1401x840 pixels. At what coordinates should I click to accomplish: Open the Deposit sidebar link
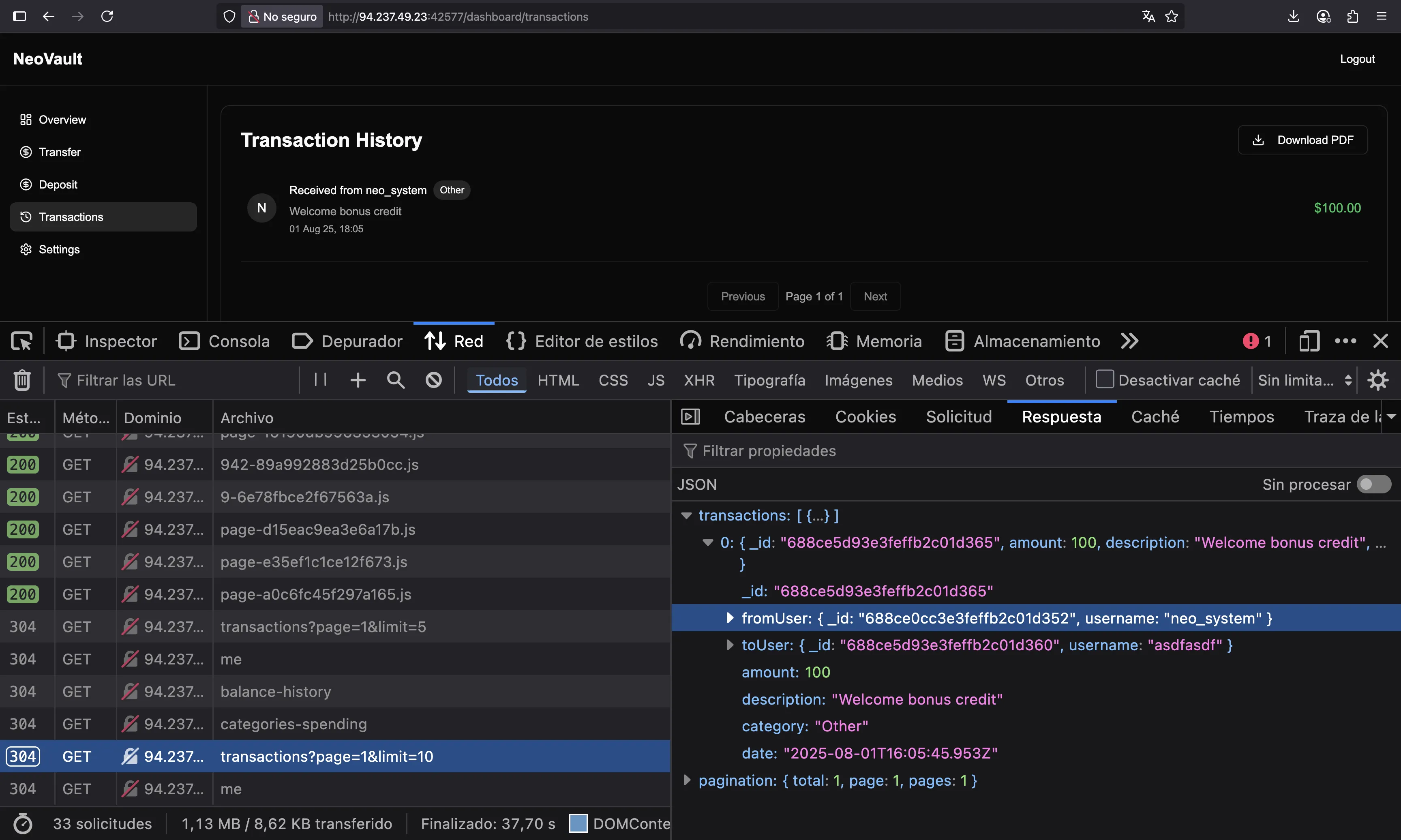pos(103,184)
